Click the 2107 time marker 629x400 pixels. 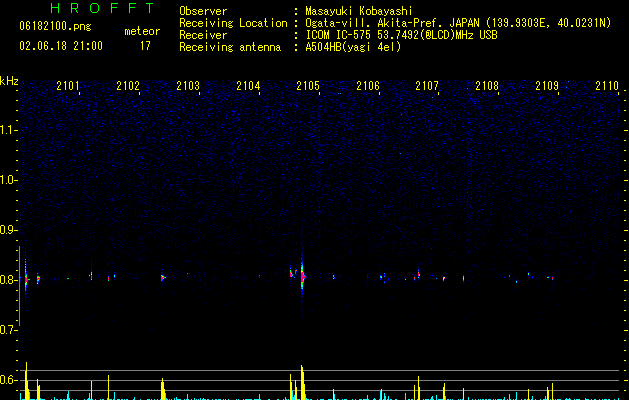pos(427,86)
